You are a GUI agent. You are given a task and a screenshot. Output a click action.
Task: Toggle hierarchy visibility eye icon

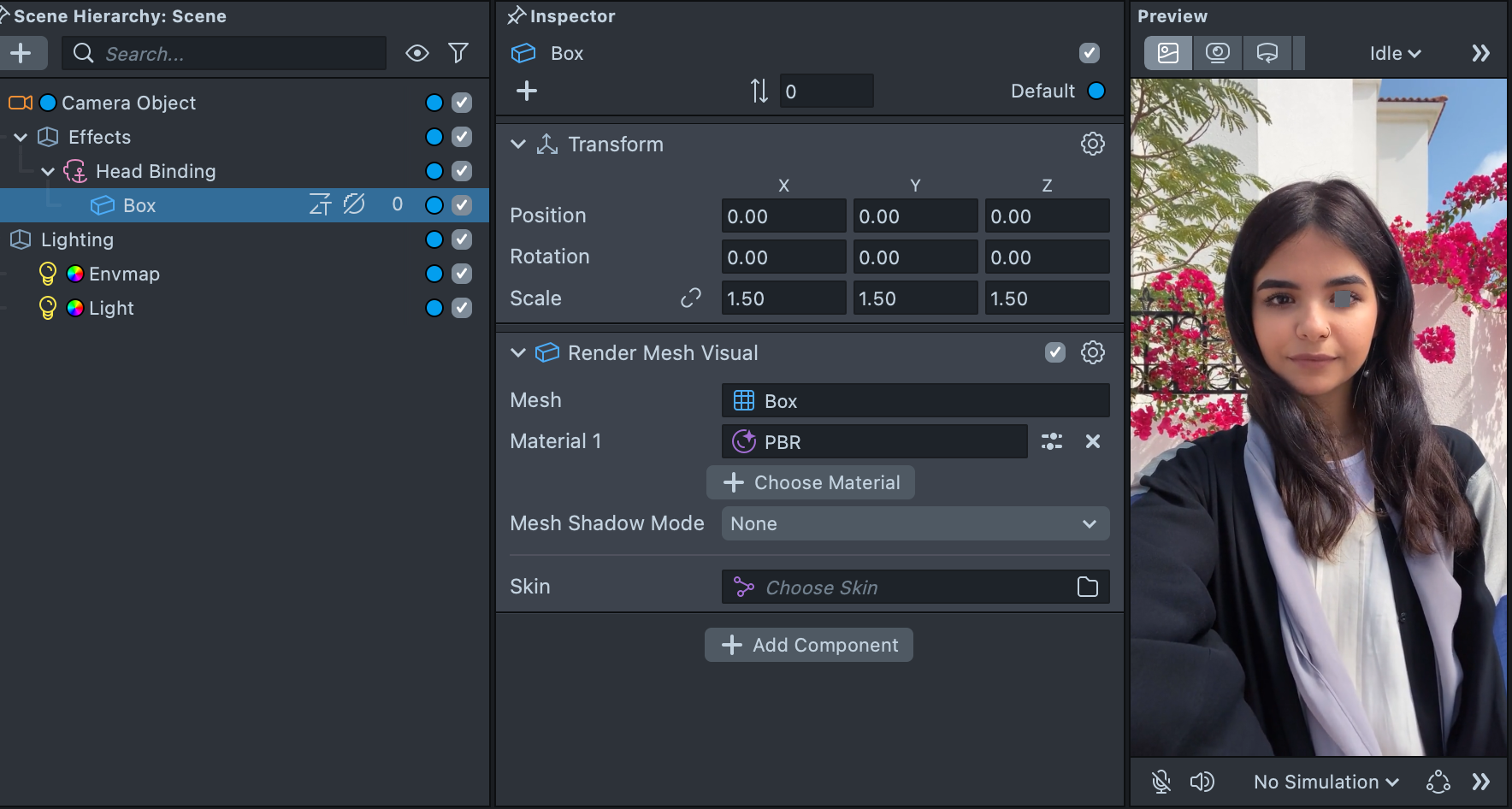click(x=416, y=53)
